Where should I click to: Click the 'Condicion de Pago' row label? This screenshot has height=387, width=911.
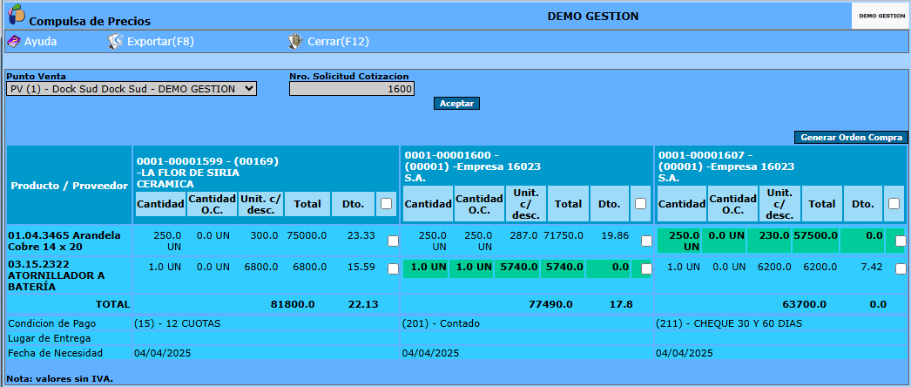tap(52, 324)
